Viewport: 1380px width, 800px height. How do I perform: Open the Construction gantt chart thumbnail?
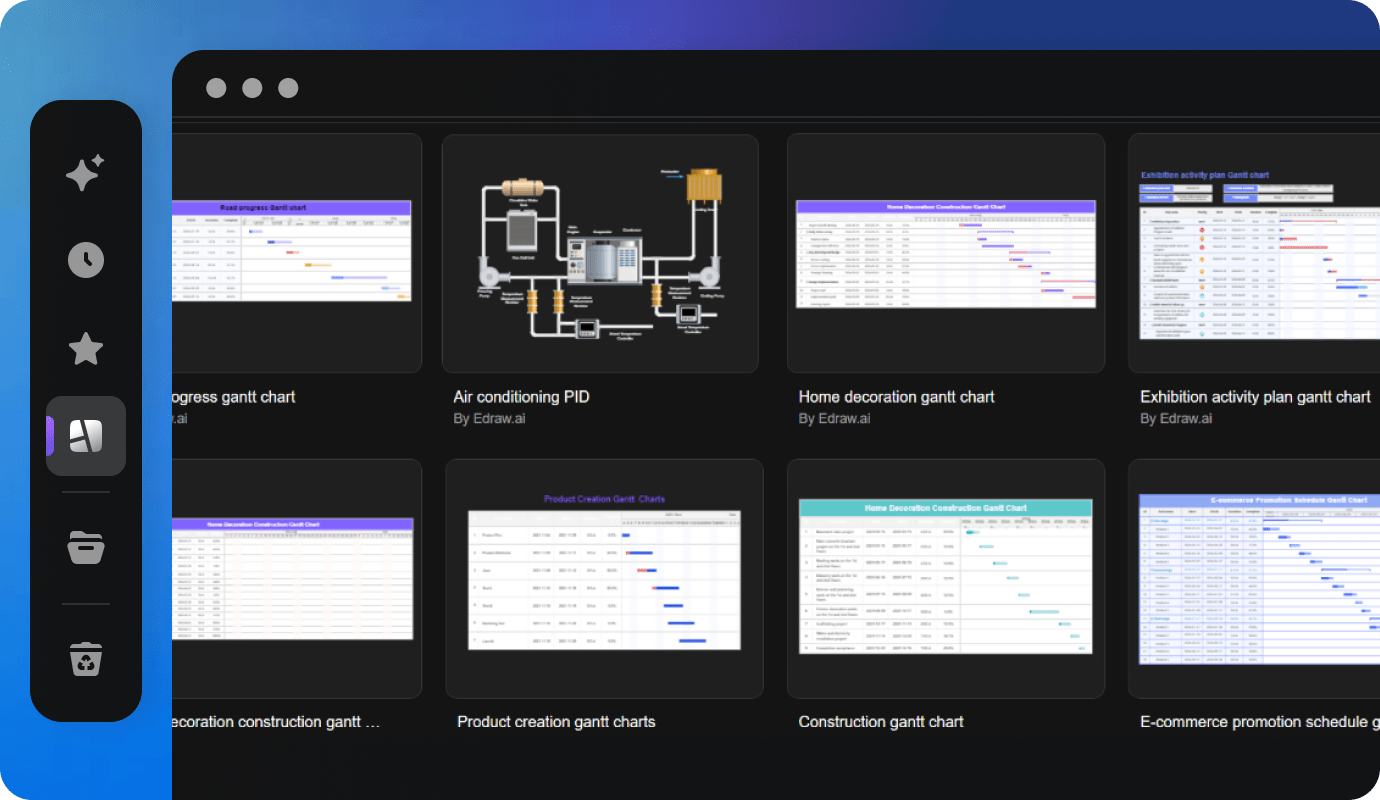946,579
